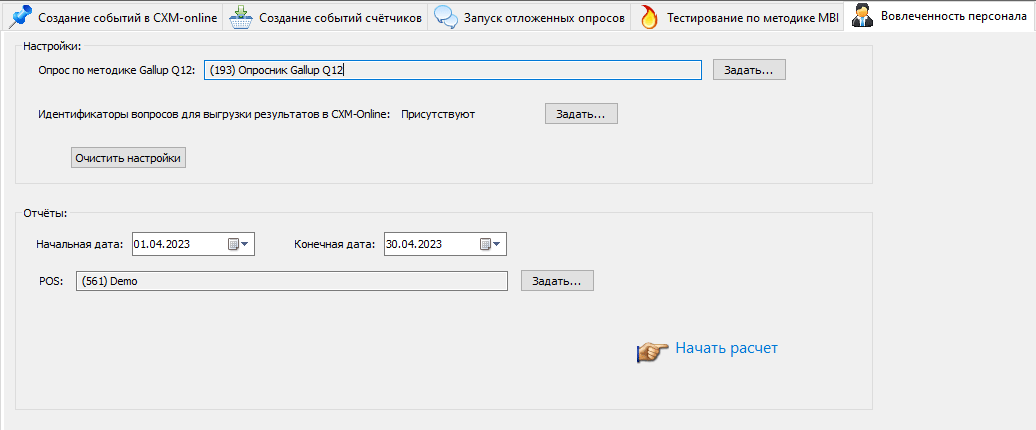1036x430 pixels.
Task: Click the pushpin icon on the CXM-online events tab
Action: [20, 16]
